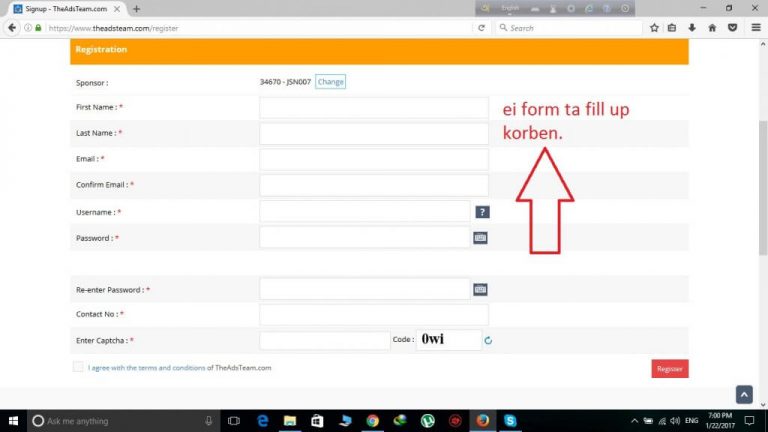Show hidden system tray icons
The height and width of the screenshot is (432, 768).
634,421
